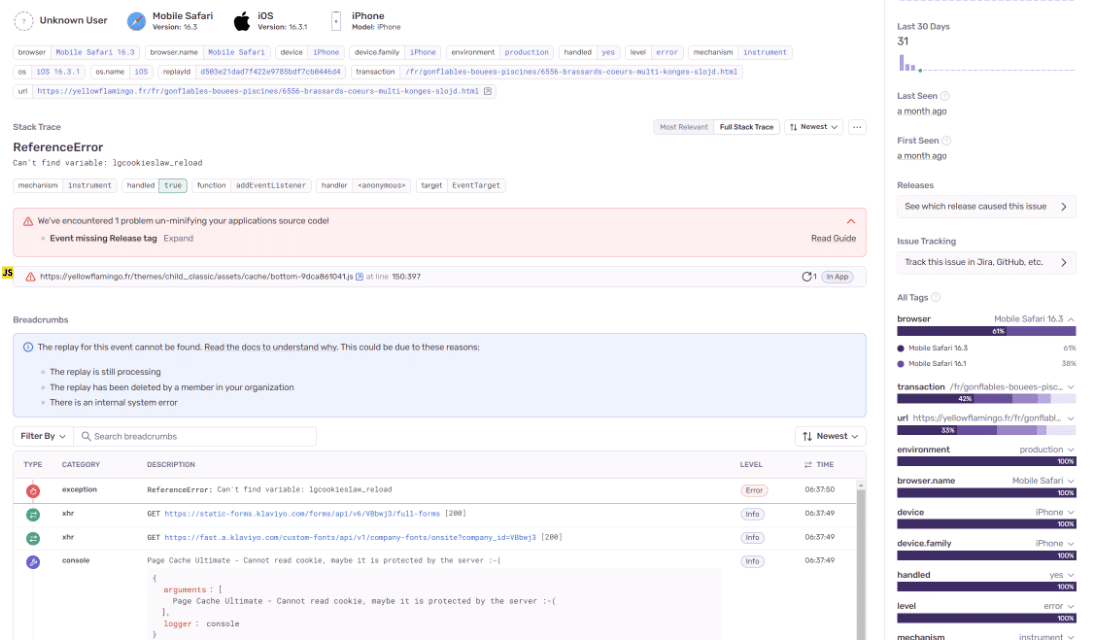The height and width of the screenshot is (640, 1095).
Task: Click the TIME column header
Action: (x=819, y=465)
